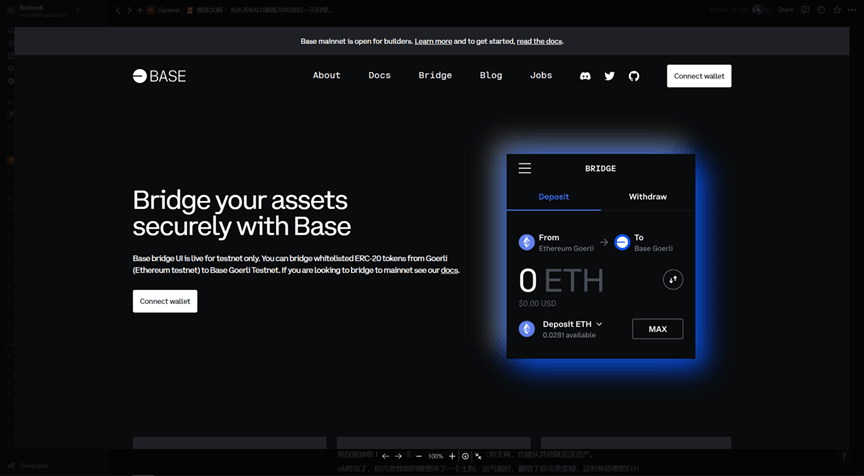Open the GitHub icon link

click(634, 76)
